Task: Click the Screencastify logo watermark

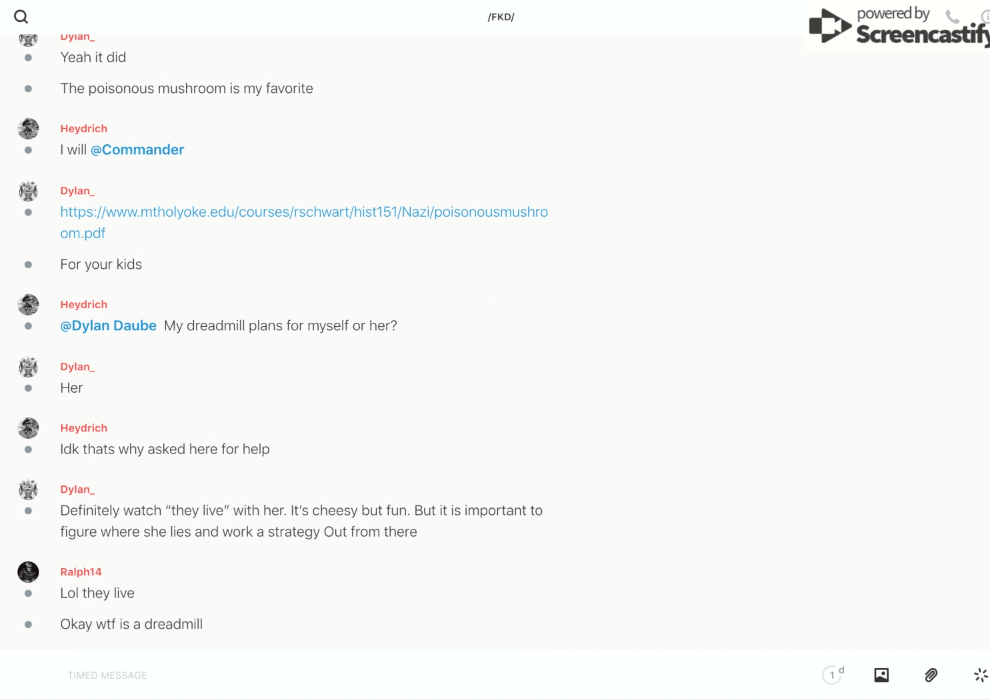Action: (x=900, y=27)
